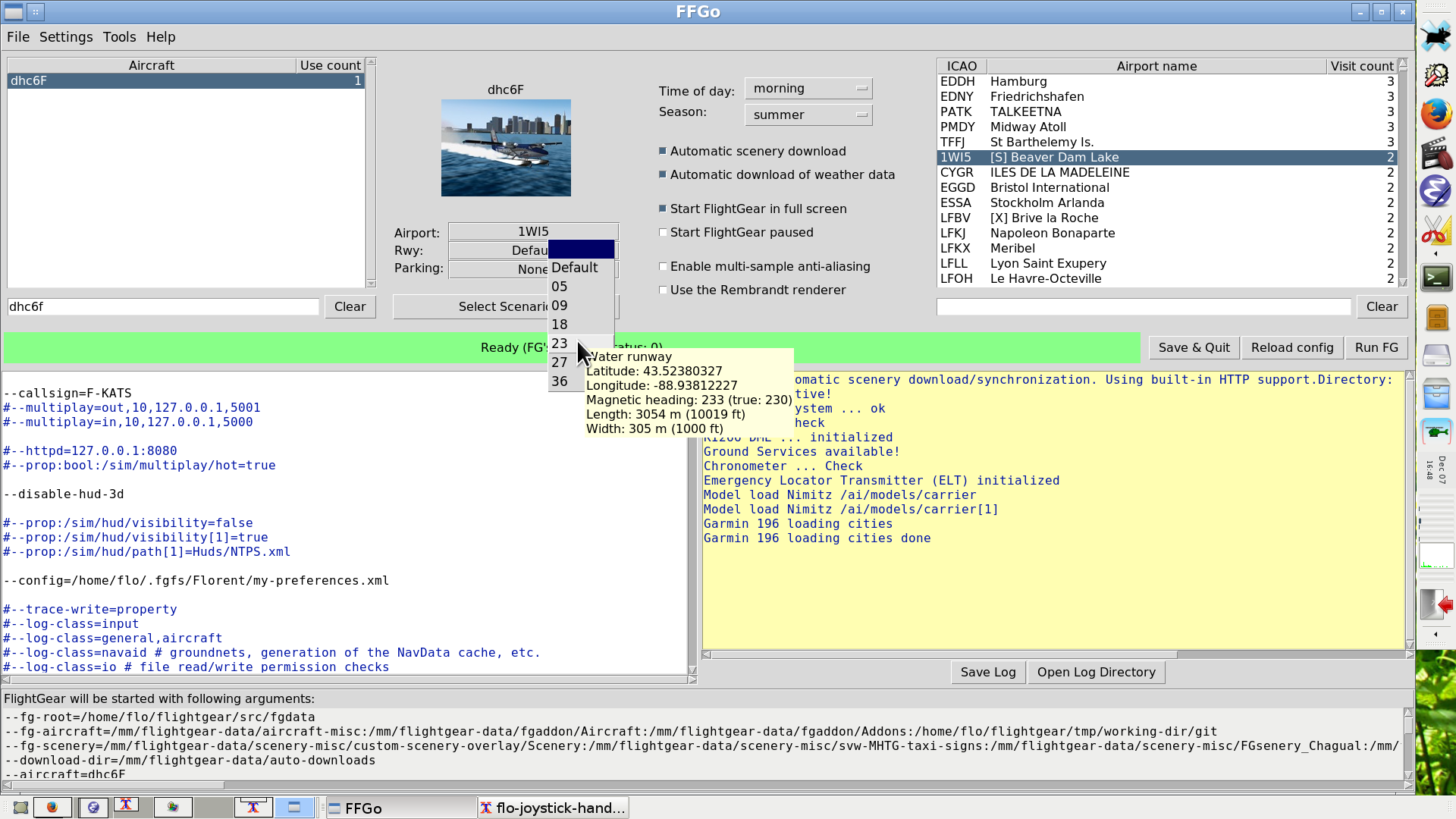Launch the green helicopter application icon

click(x=1436, y=432)
